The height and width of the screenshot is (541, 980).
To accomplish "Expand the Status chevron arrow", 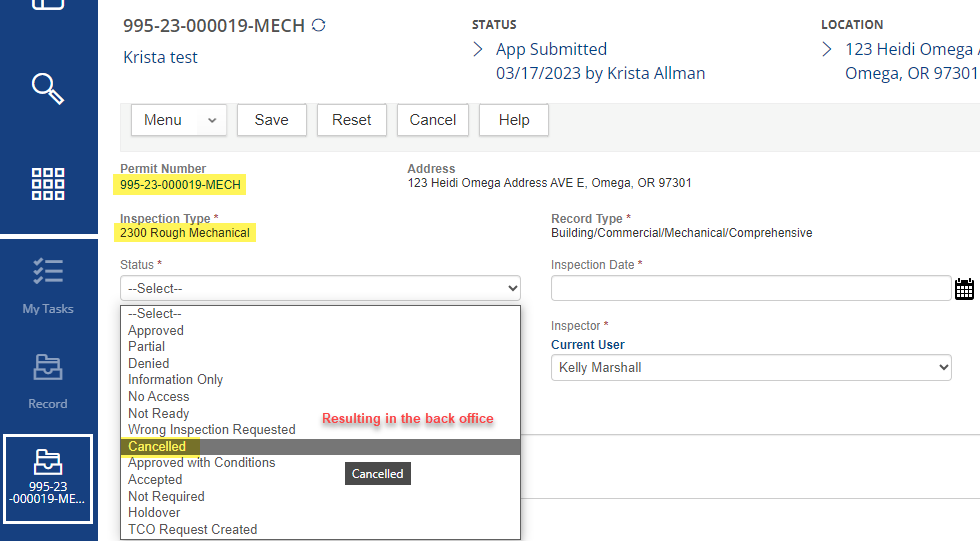I will (x=478, y=49).
